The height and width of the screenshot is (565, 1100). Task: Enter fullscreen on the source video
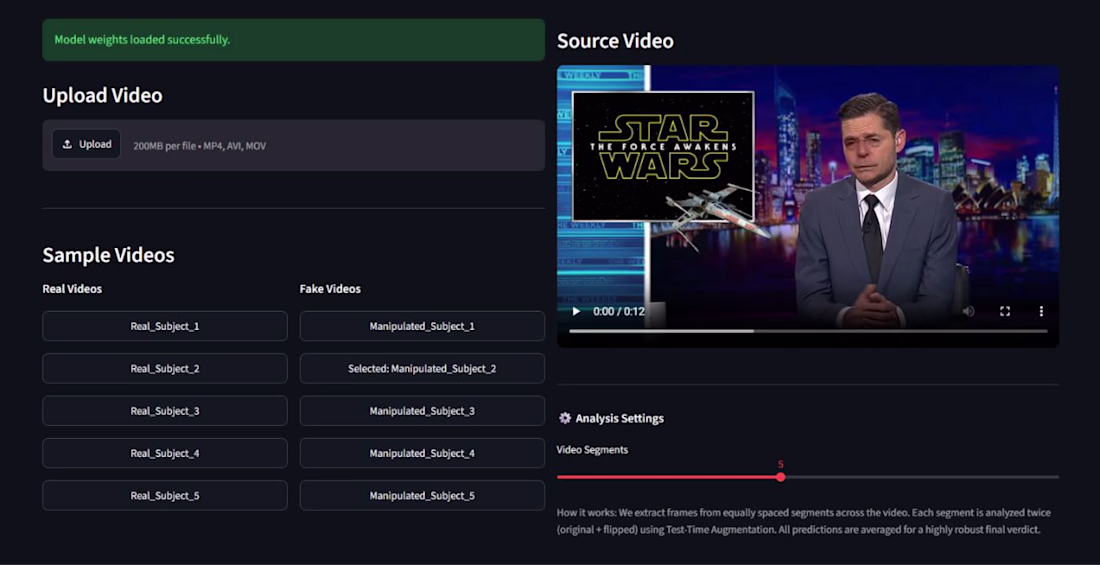pos(1005,311)
